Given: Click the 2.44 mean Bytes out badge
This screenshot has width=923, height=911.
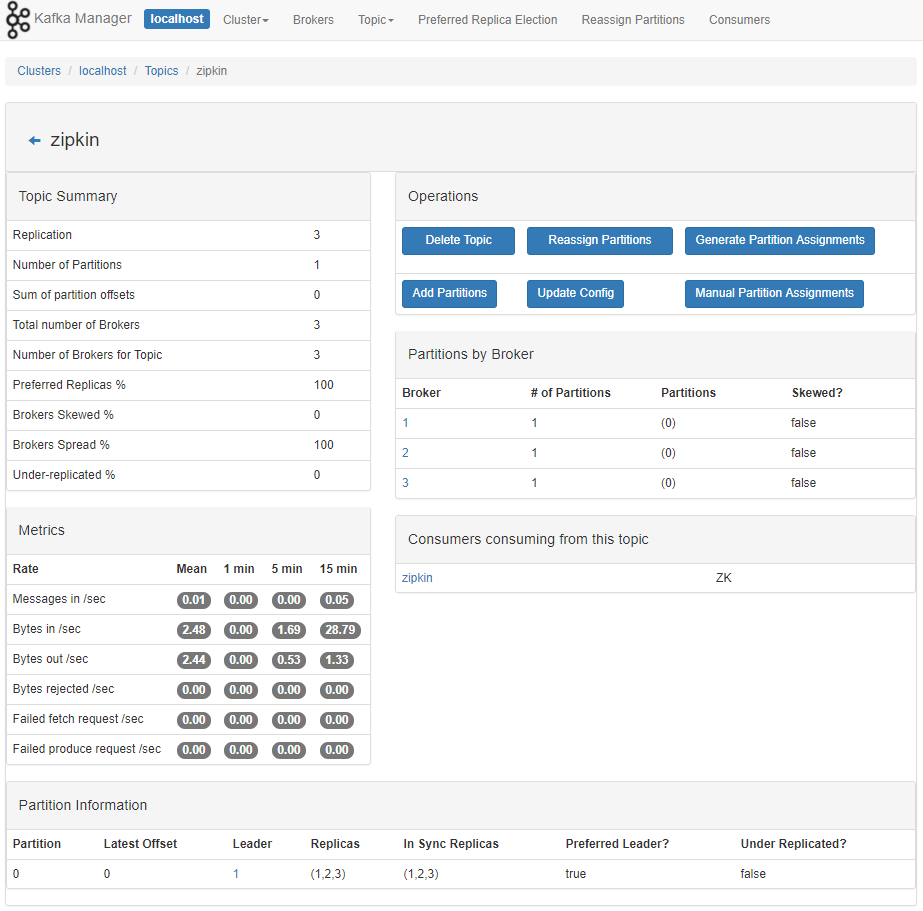Looking at the screenshot, I should [194, 660].
